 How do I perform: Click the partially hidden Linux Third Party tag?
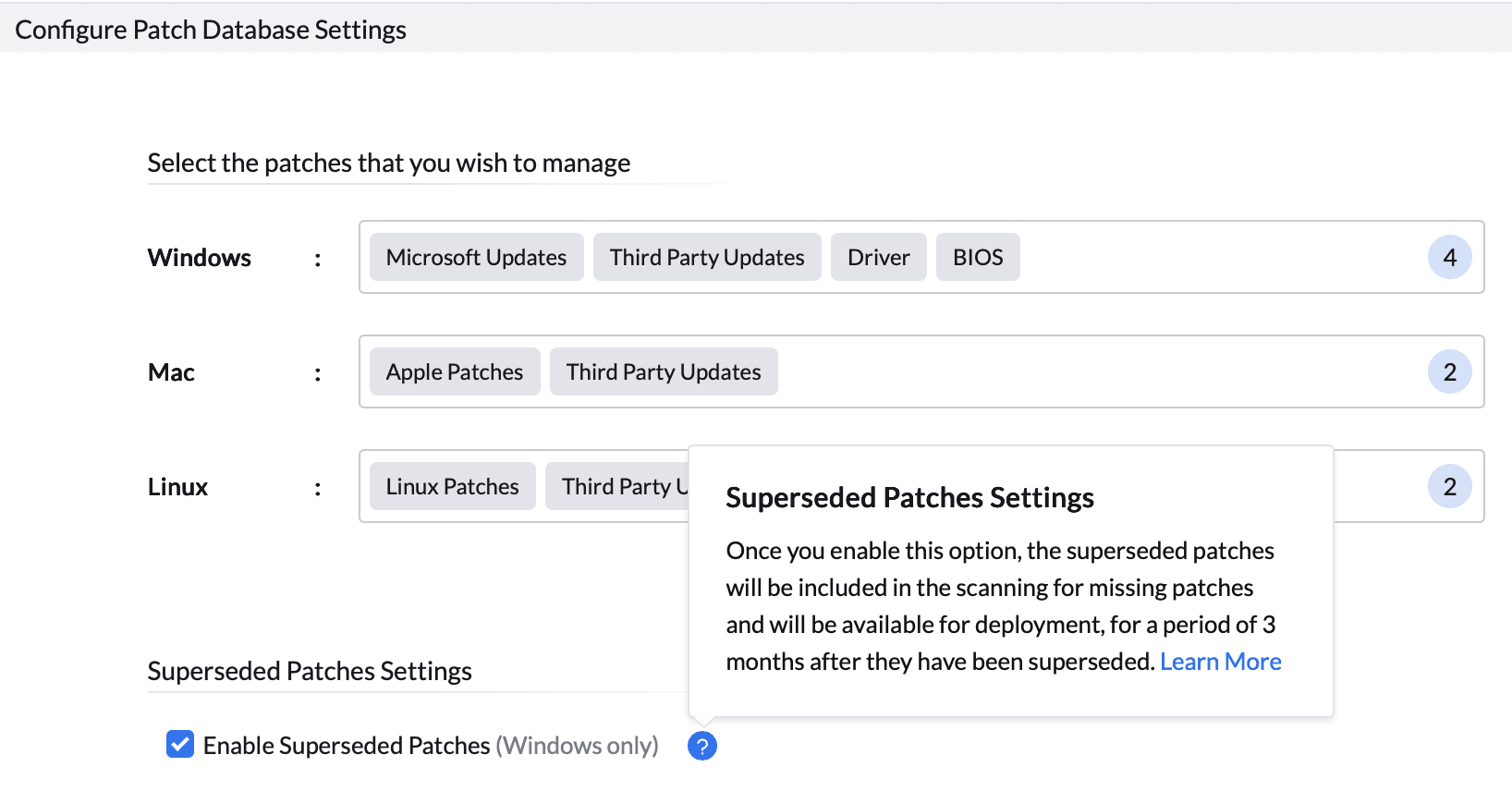[x=617, y=486]
